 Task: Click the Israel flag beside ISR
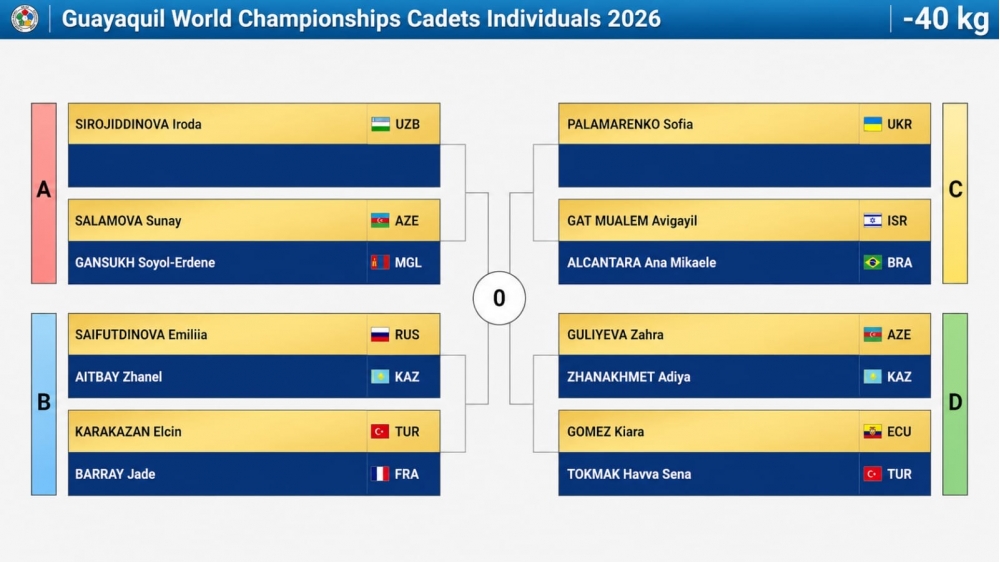click(872, 221)
